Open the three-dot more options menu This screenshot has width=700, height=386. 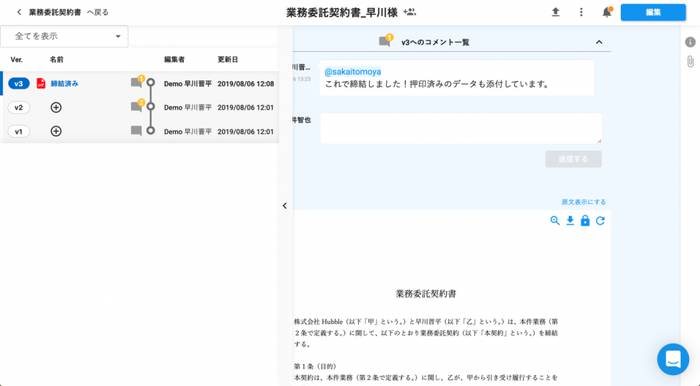point(581,12)
